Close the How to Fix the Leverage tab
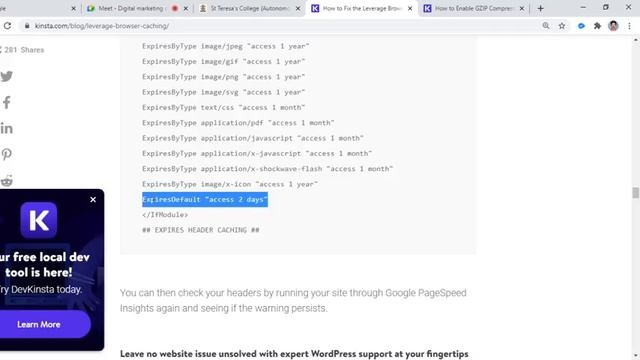The height and width of the screenshot is (360, 640). (410, 8)
